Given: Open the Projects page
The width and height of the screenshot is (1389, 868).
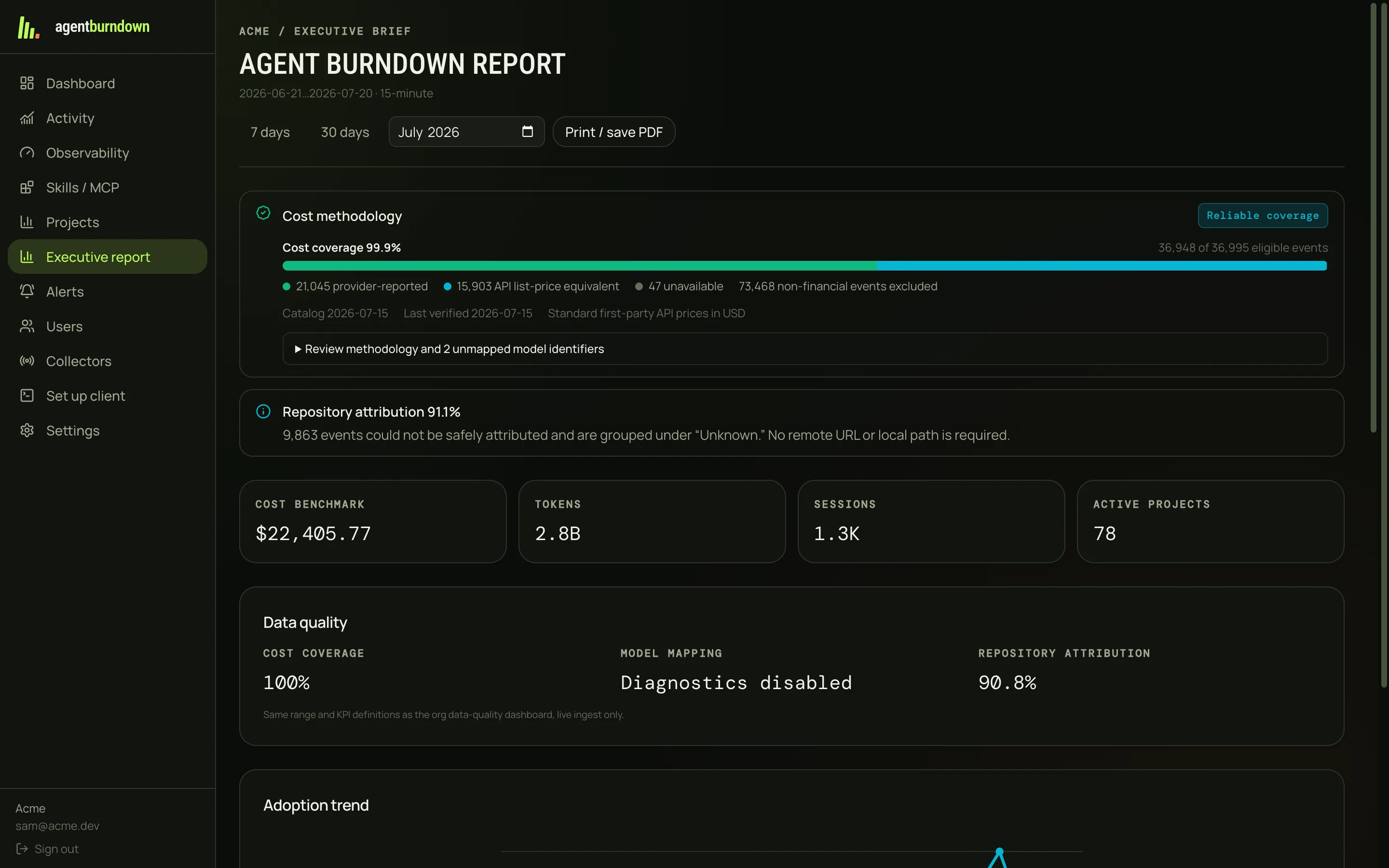Looking at the screenshot, I should click(108, 222).
